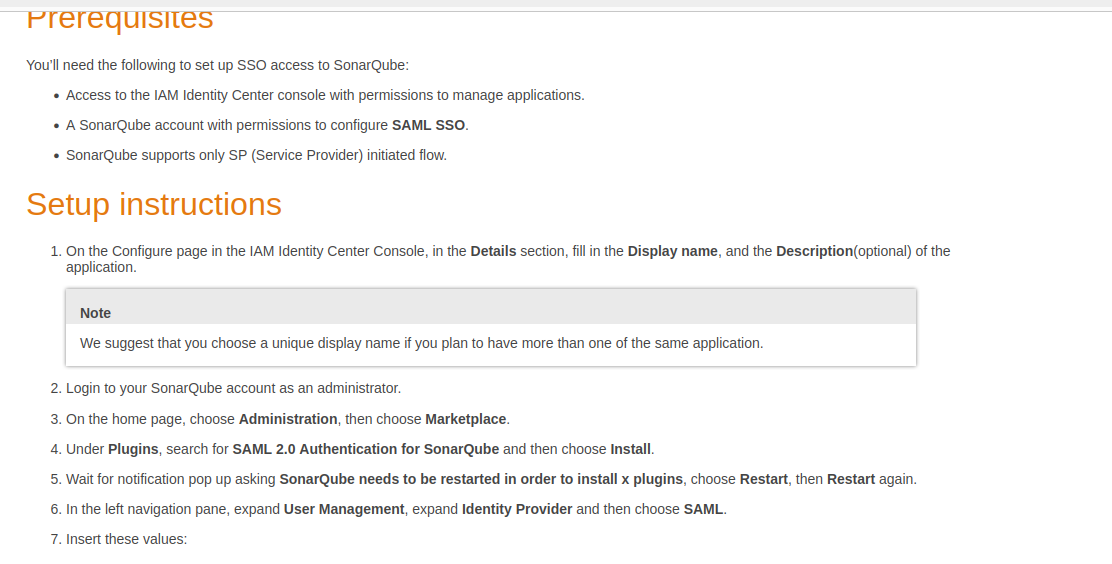Click the bold User Management text
1112x564 pixels.
(x=344, y=509)
